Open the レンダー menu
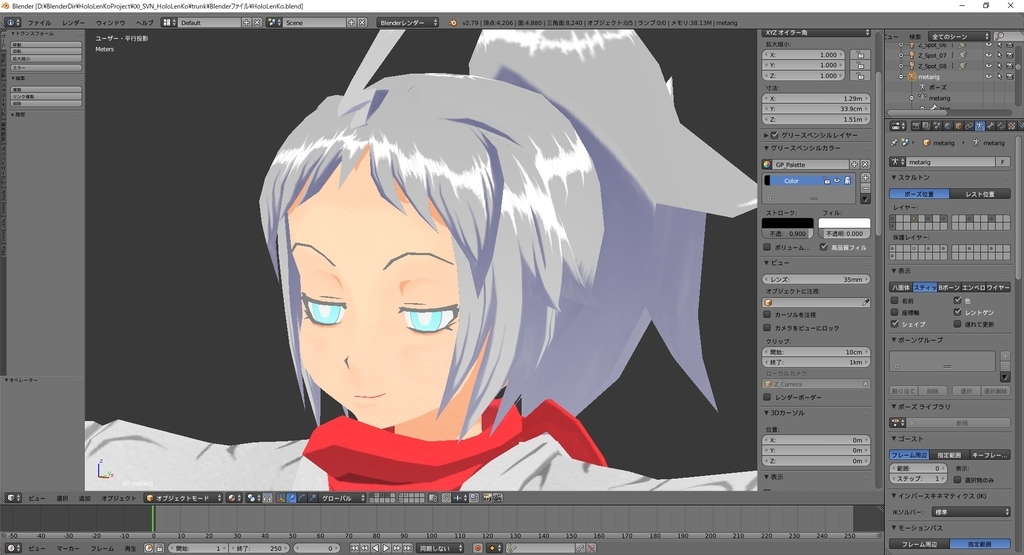The height and width of the screenshot is (555, 1024). [73, 22]
